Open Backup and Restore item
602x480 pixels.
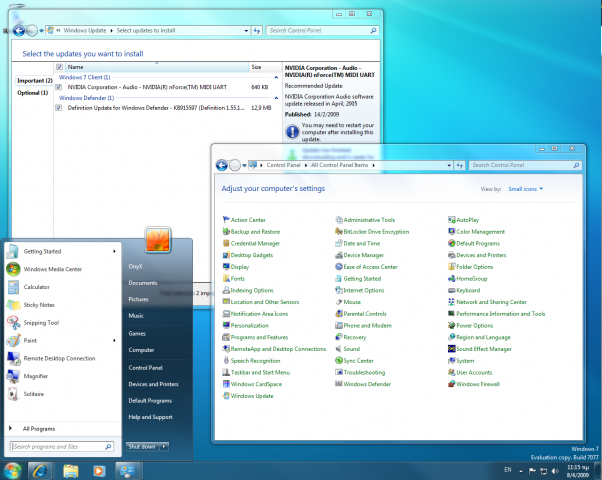[x=251, y=232]
